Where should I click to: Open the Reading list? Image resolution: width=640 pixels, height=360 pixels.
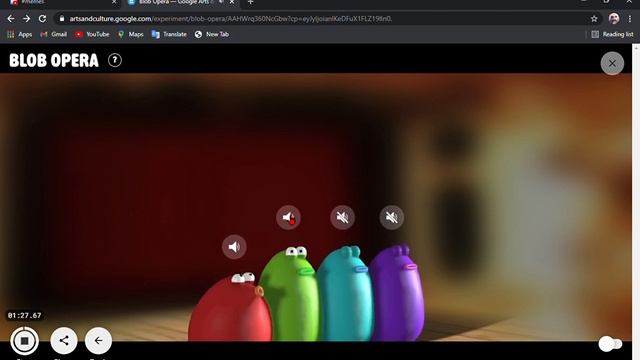pyautogui.click(x=613, y=34)
